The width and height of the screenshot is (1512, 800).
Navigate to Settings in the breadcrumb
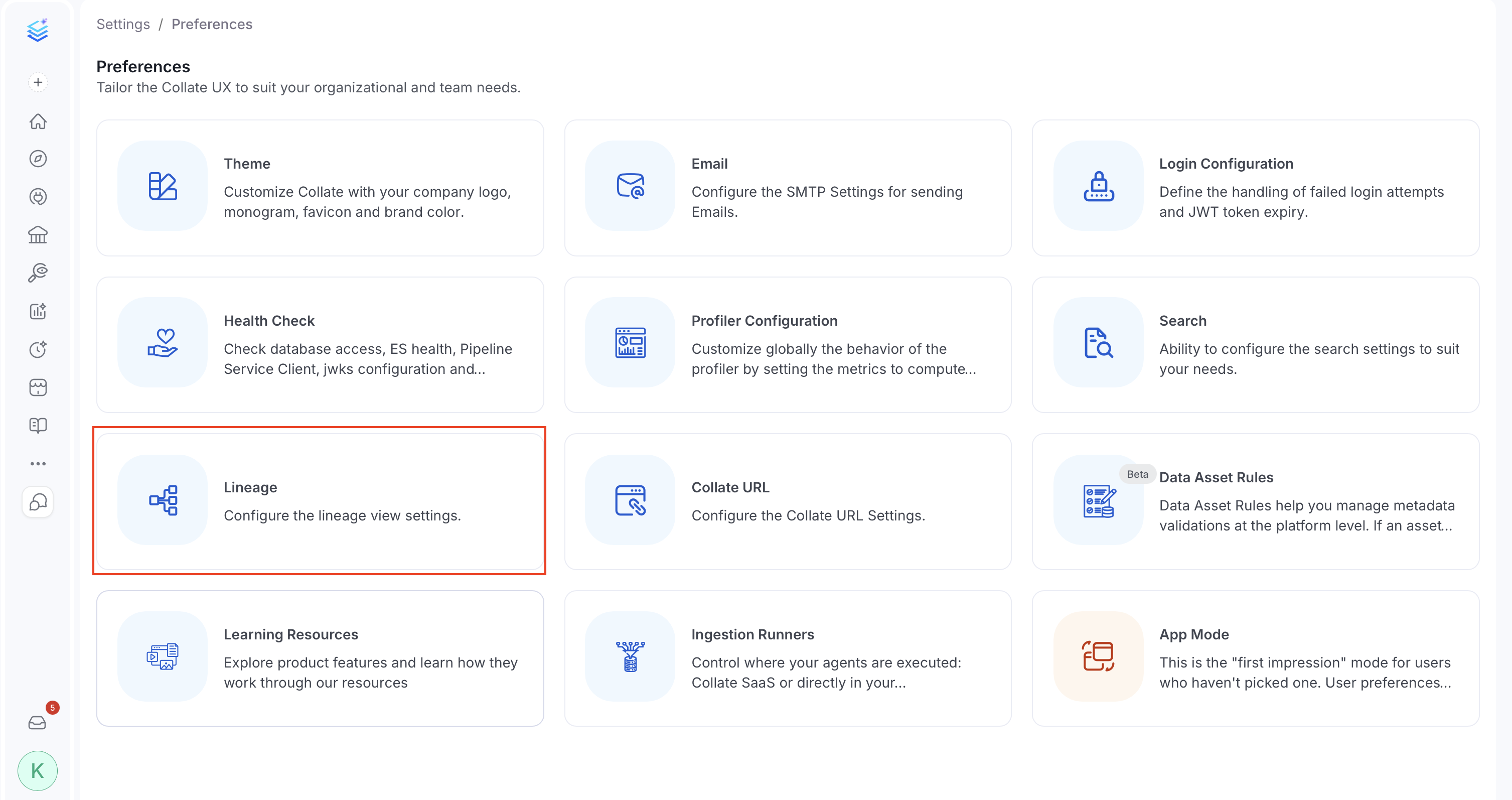[123, 24]
